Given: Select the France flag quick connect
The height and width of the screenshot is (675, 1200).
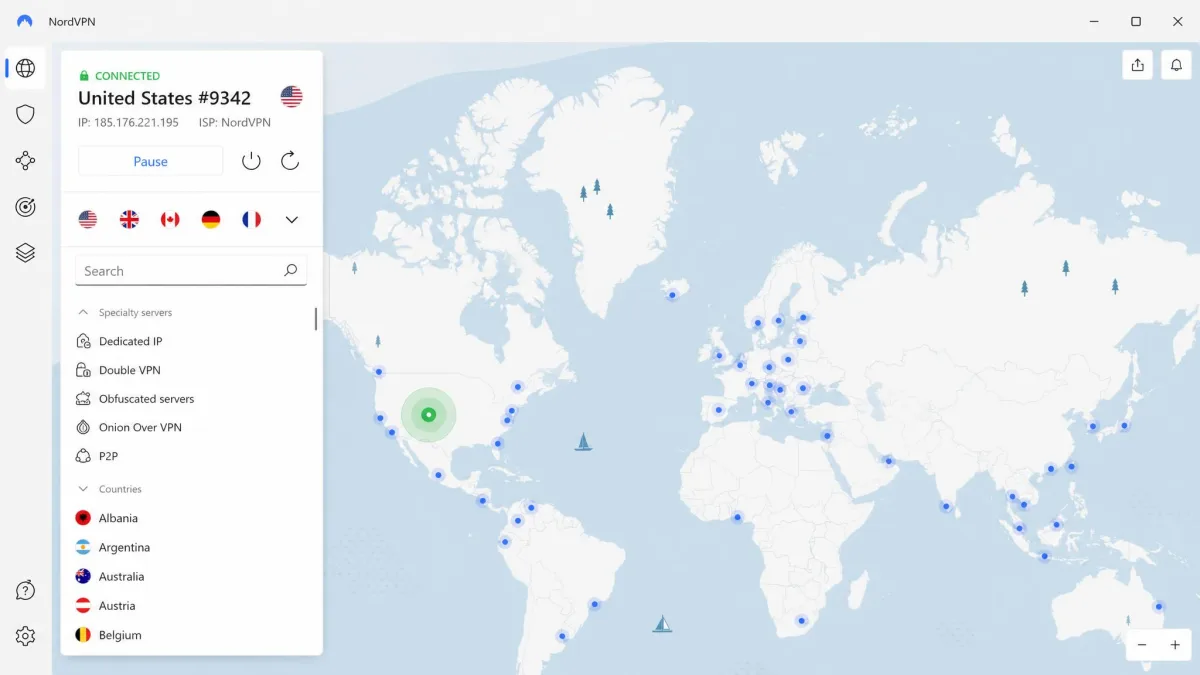Looking at the screenshot, I should 252,219.
